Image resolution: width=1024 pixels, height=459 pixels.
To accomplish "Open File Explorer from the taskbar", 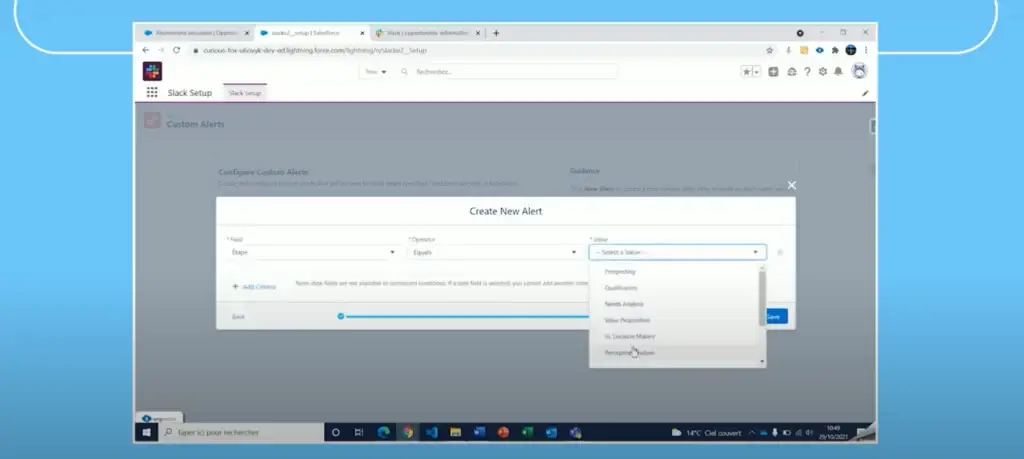I will pos(455,432).
